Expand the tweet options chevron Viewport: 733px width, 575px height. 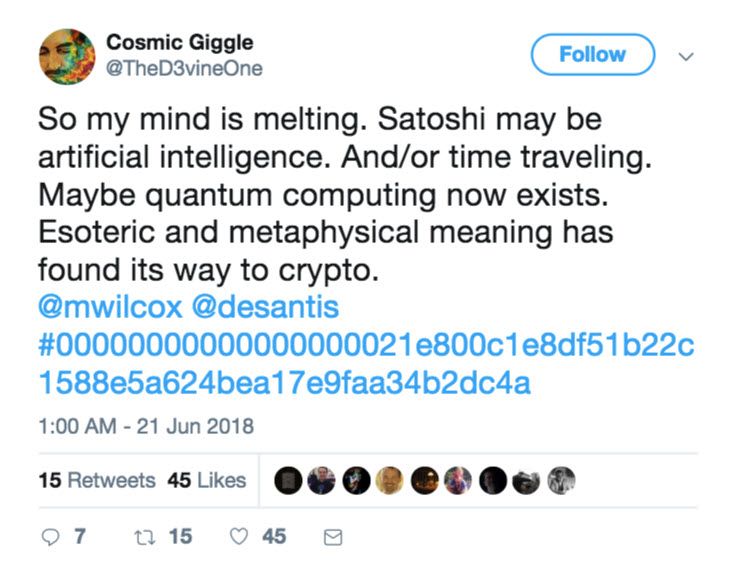(x=686, y=56)
